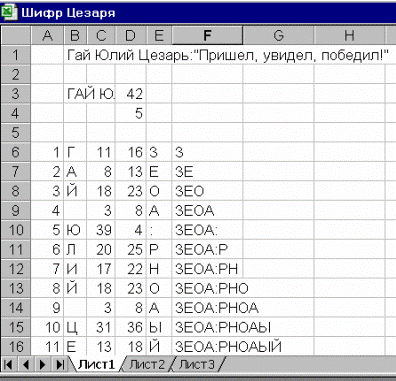Select column B header
396x381 pixels.
pyautogui.click(x=75, y=36)
